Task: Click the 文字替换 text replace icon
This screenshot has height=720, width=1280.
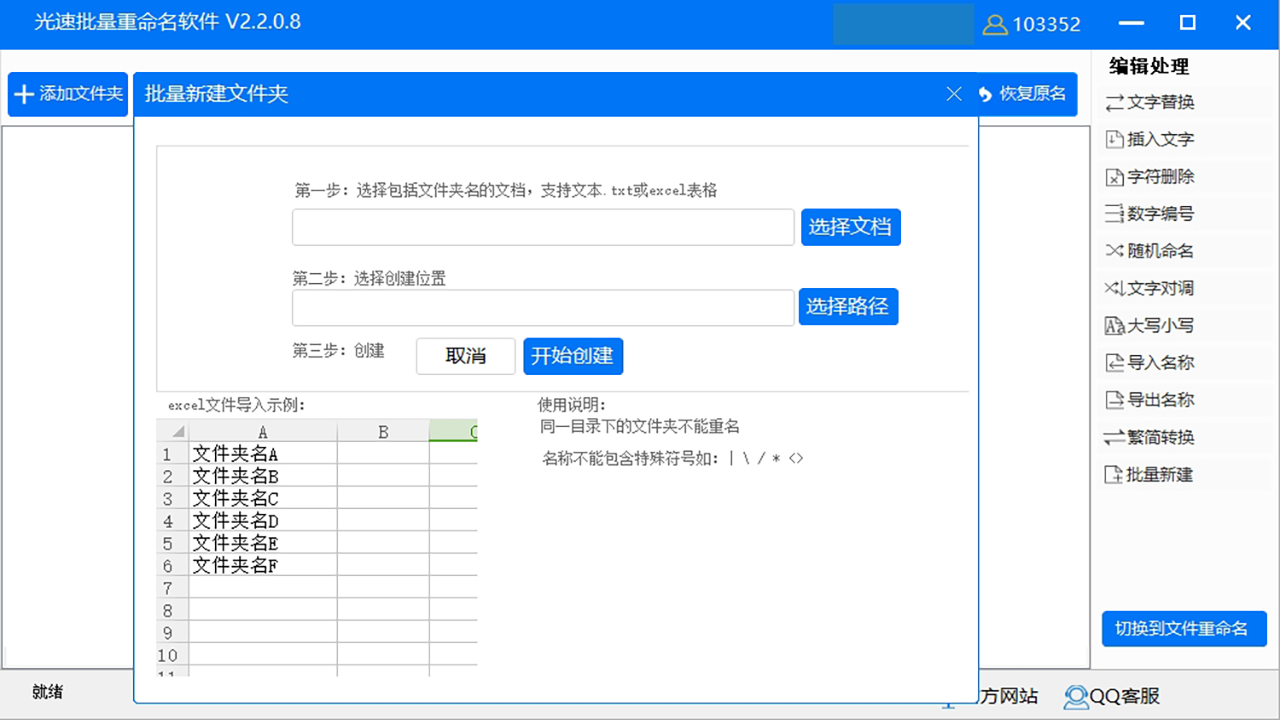Action: (1114, 102)
